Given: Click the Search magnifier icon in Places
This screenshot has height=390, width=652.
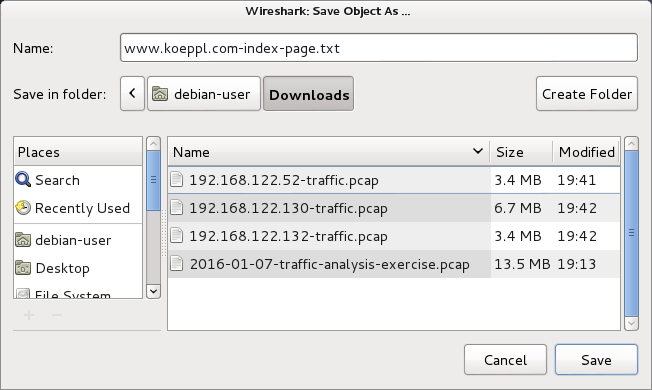Looking at the screenshot, I should tap(23, 180).
